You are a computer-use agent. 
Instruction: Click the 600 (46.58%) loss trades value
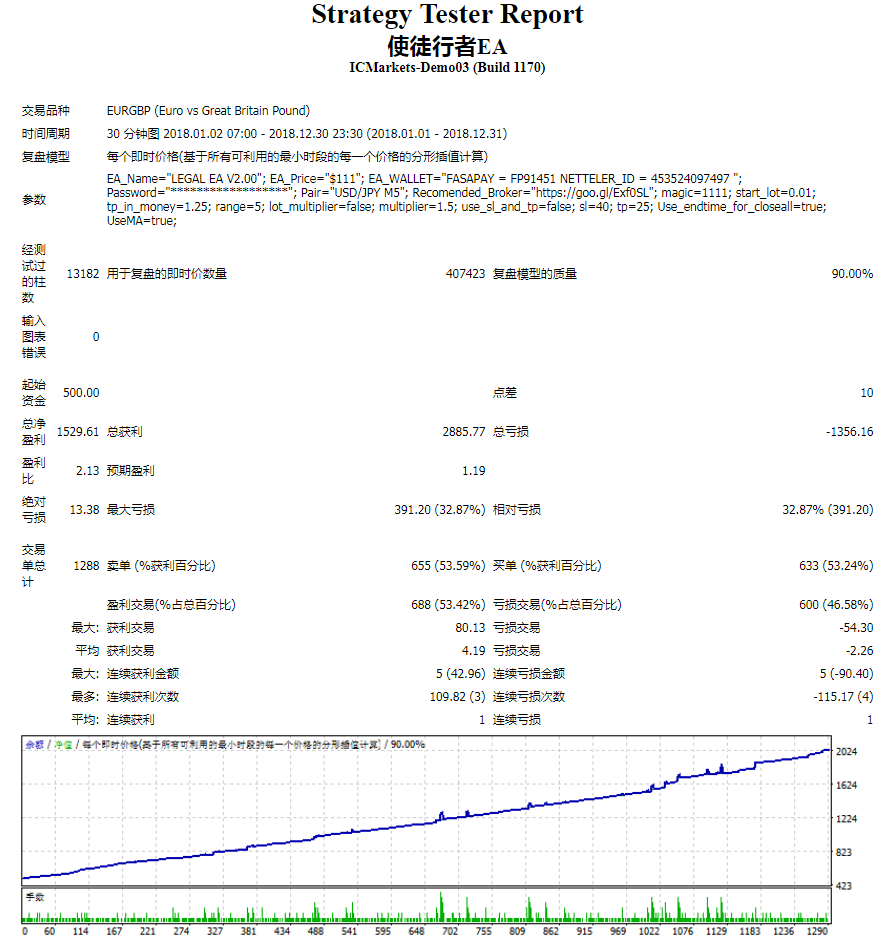(836, 605)
